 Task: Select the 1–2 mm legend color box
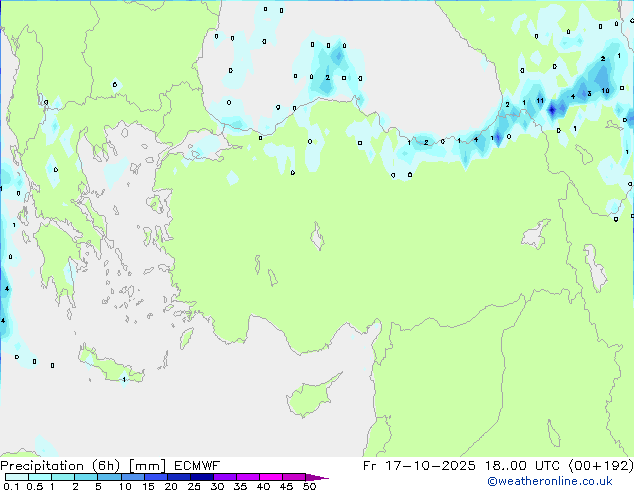[x=63, y=477]
